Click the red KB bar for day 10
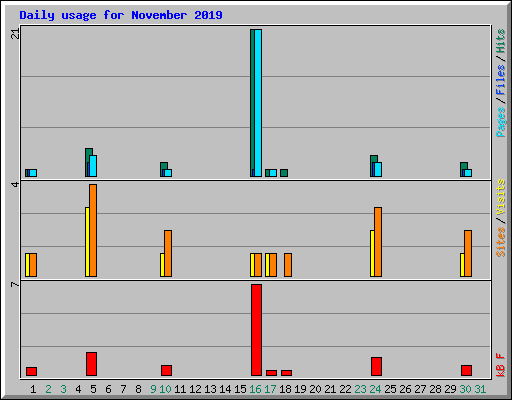Image resolution: width=512 pixels, height=400 pixels. point(166,371)
